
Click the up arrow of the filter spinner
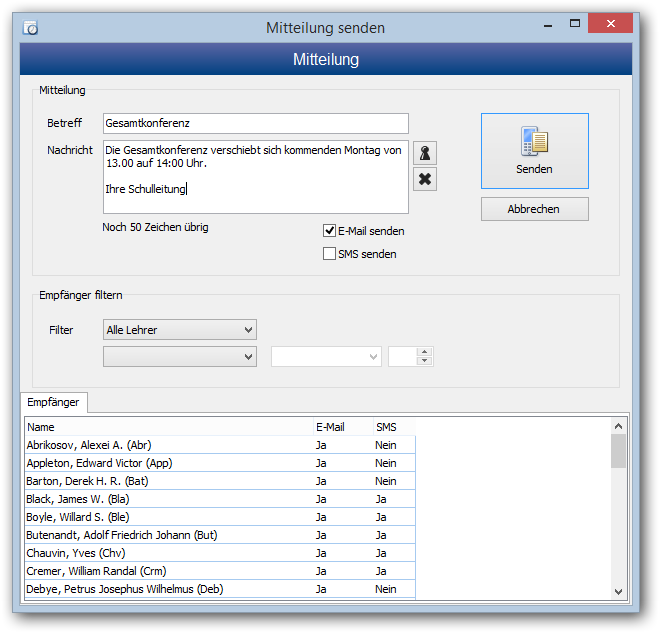[424, 352]
